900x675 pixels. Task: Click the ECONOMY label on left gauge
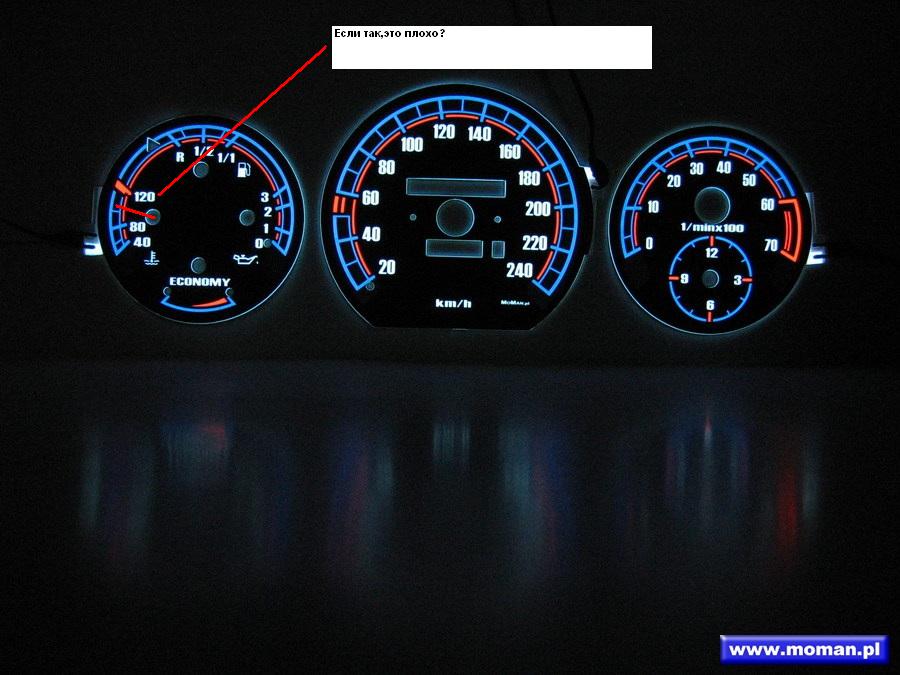(x=199, y=281)
